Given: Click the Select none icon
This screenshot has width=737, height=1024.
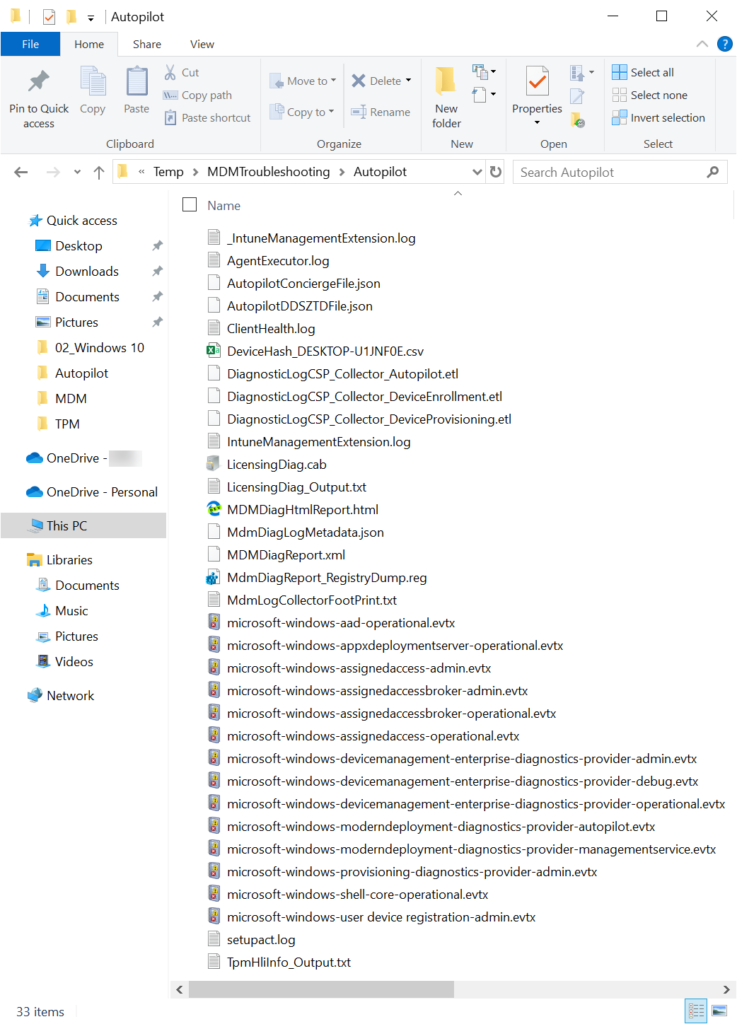Looking at the screenshot, I should point(619,95).
